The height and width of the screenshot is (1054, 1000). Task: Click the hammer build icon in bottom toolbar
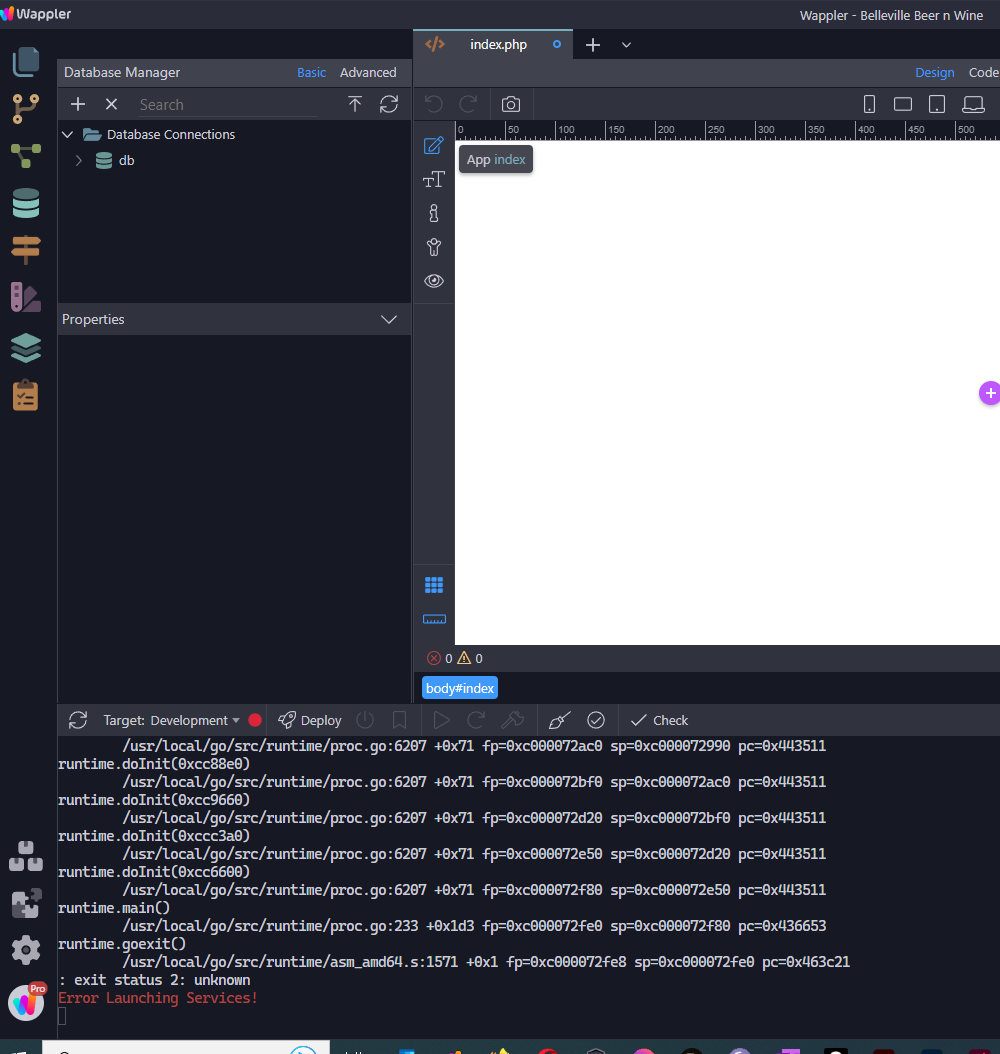513,720
